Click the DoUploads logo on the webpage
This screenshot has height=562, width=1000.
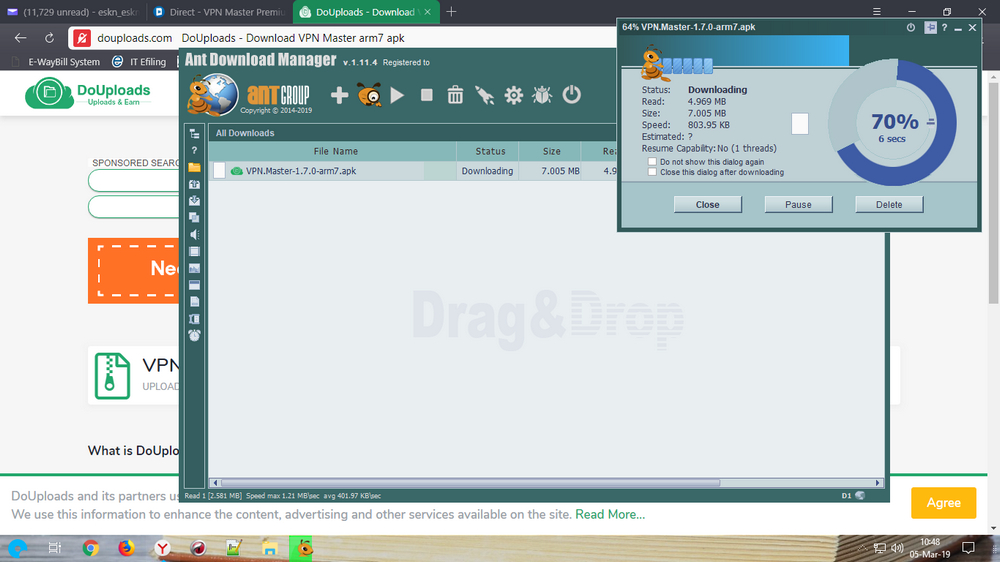pyautogui.click(x=88, y=93)
